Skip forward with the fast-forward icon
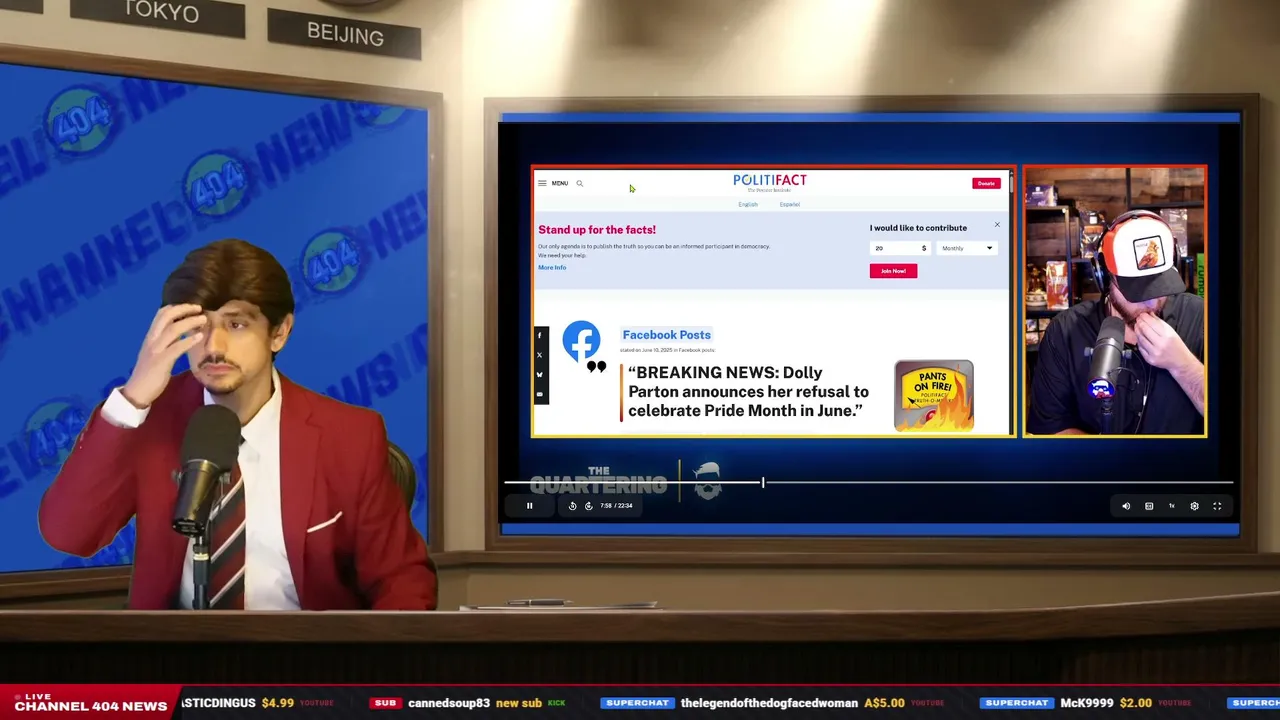 (x=588, y=506)
